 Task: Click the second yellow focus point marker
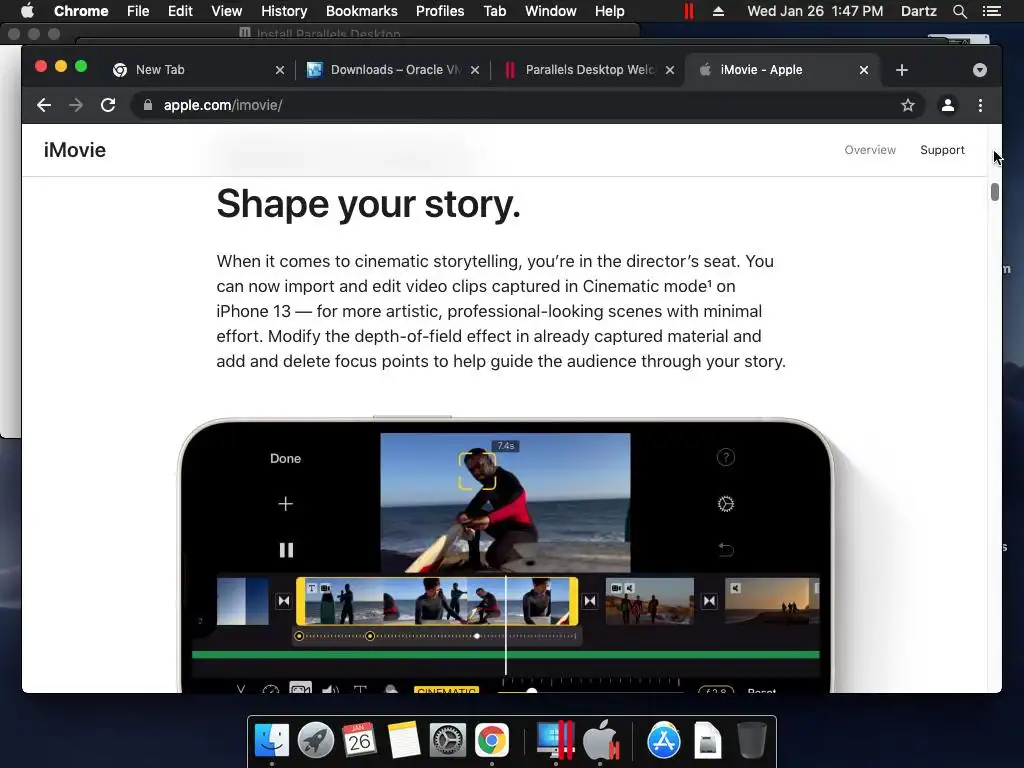(370, 636)
